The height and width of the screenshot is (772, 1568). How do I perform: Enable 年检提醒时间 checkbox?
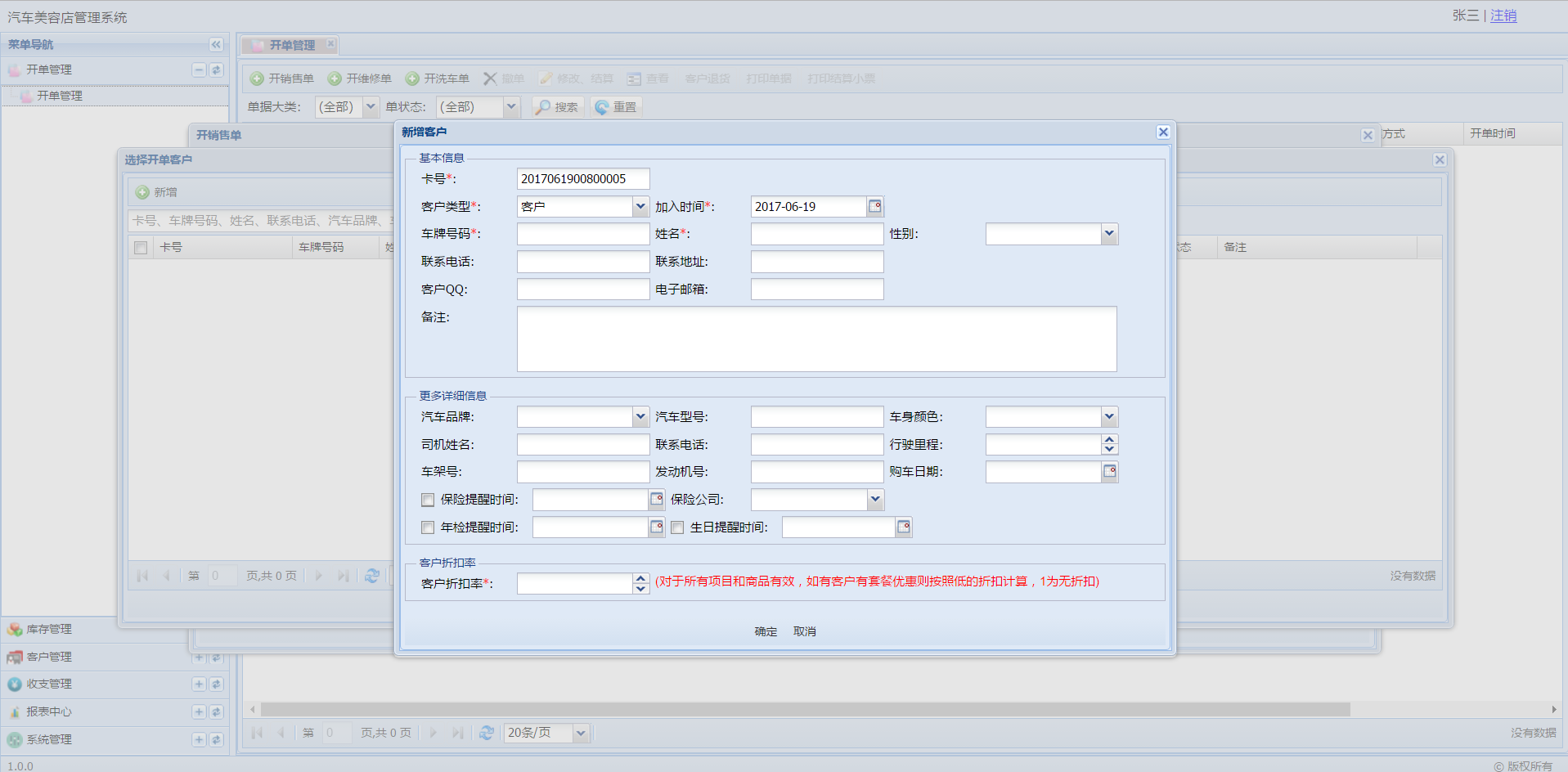428,527
